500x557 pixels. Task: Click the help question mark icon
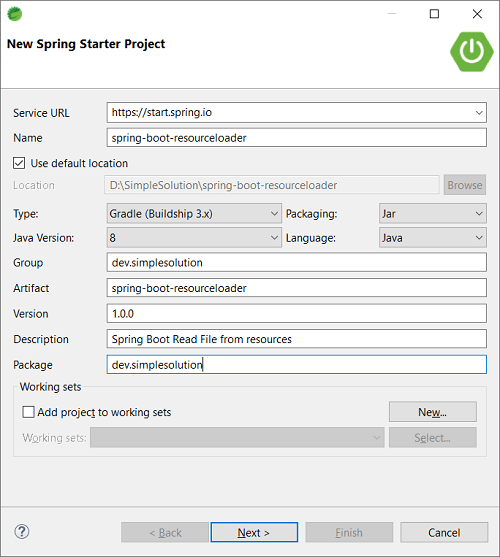(22, 532)
